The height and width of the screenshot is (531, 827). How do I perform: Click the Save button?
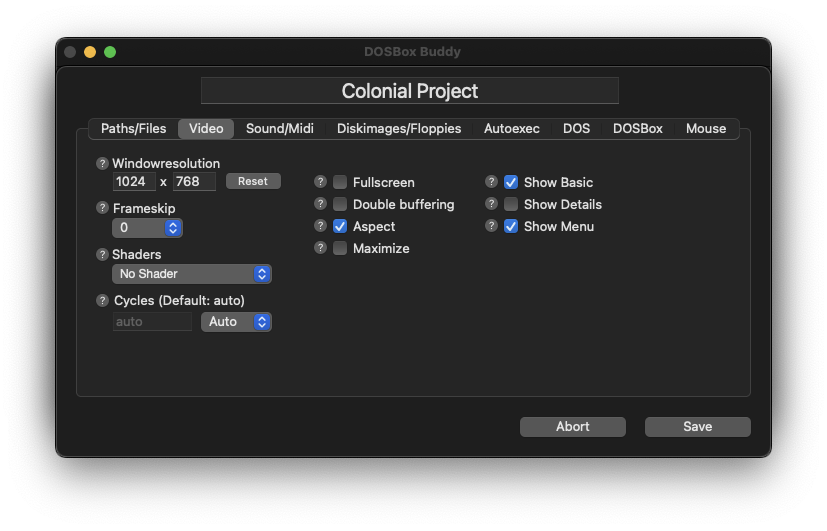(x=698, y=427)
